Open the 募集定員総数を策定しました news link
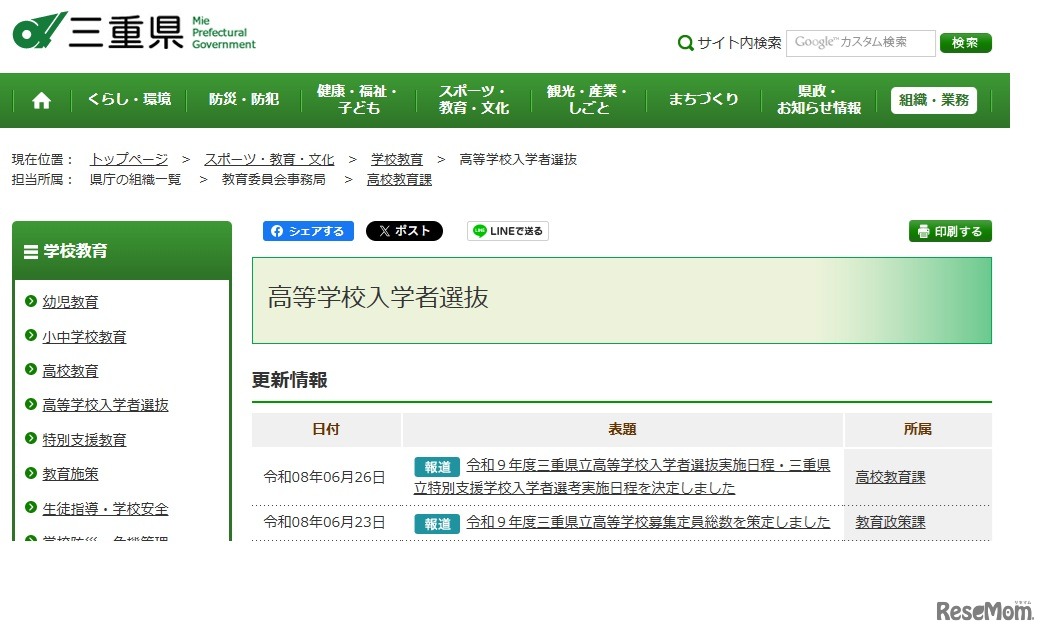Image resolution: width=1047 pixels, height=634 pixels. 648,522
